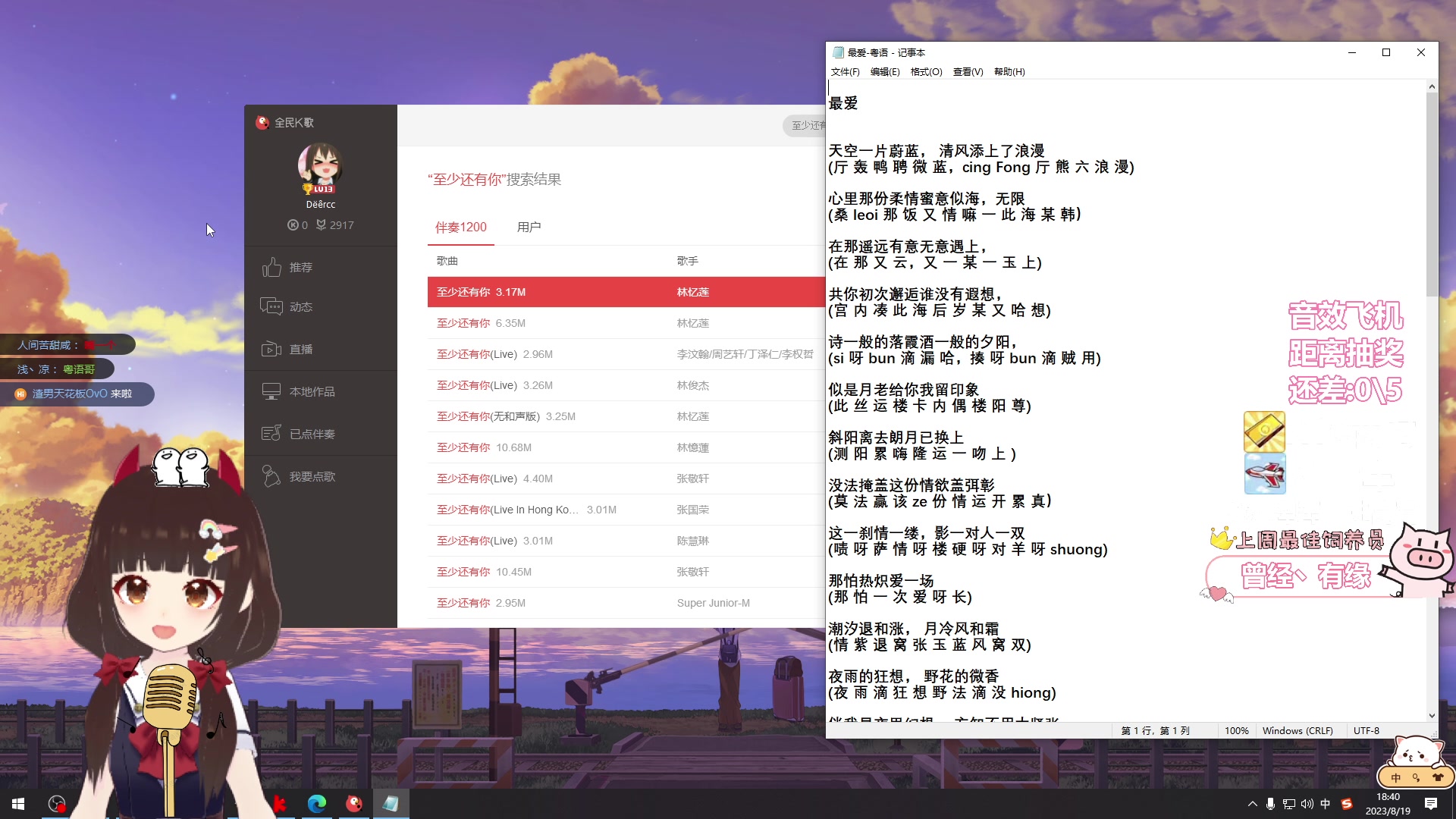This screenshot has height=819, width=1456.
Task: Show hidden system tray icons
Action: coord(1252,804)
